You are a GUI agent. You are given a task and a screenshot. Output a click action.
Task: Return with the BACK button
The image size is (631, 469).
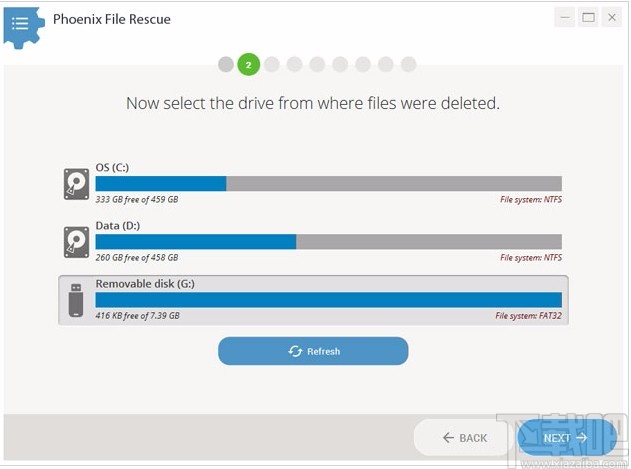[x=465, y=437]
